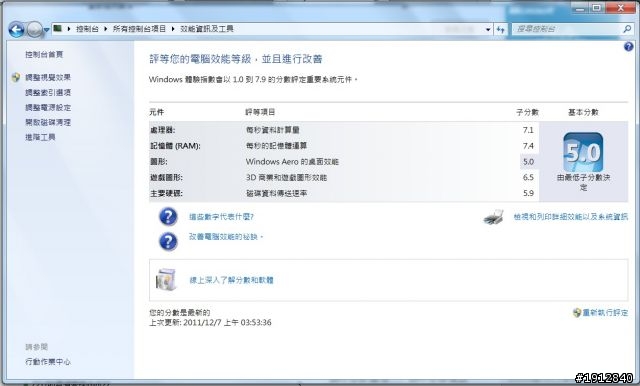
Task: Expand arrow after 所有控制台項目 breadcrumb
Action: tap(173, 29)
